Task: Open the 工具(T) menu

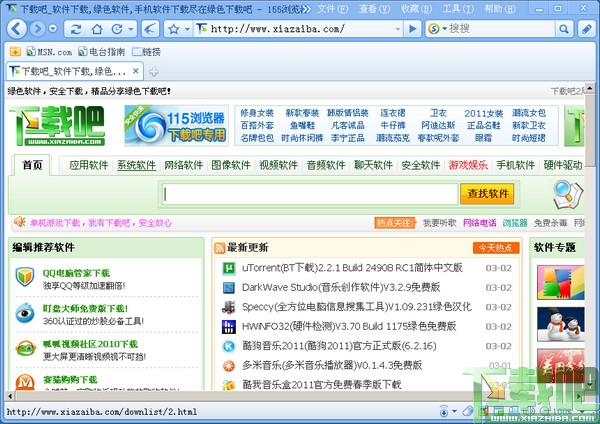Action: pos(458,8)
